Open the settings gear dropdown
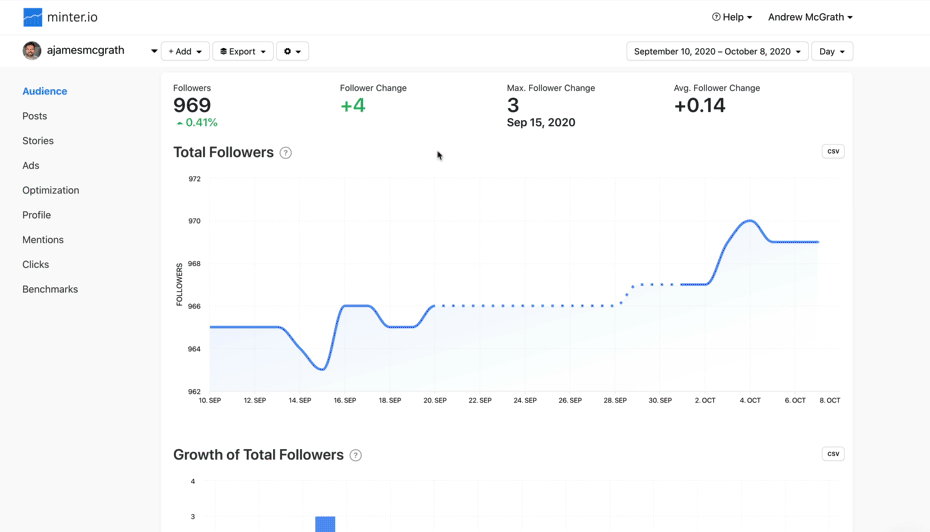The width and height of the screenshot is (930, 532). pos(292,51)
